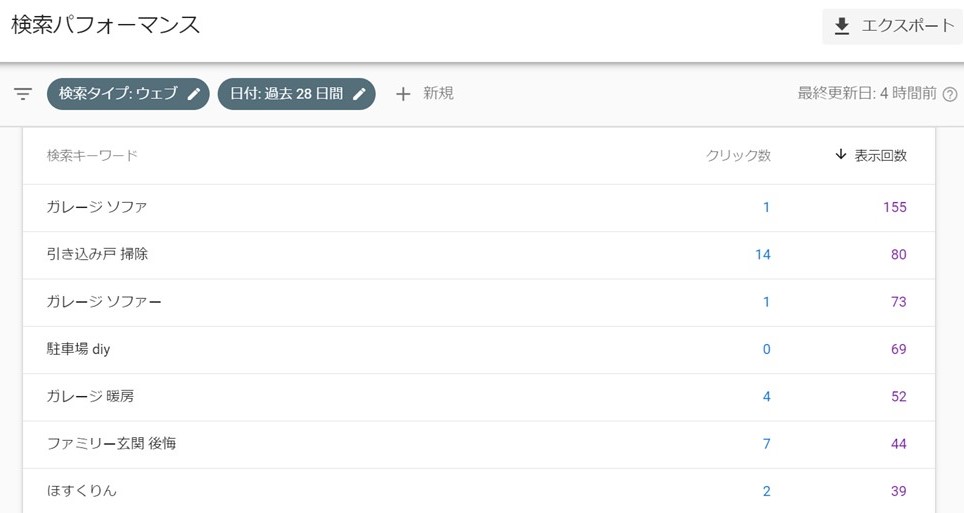
Task: Edit date range pencil icon
Action: [x=360, y=93]
